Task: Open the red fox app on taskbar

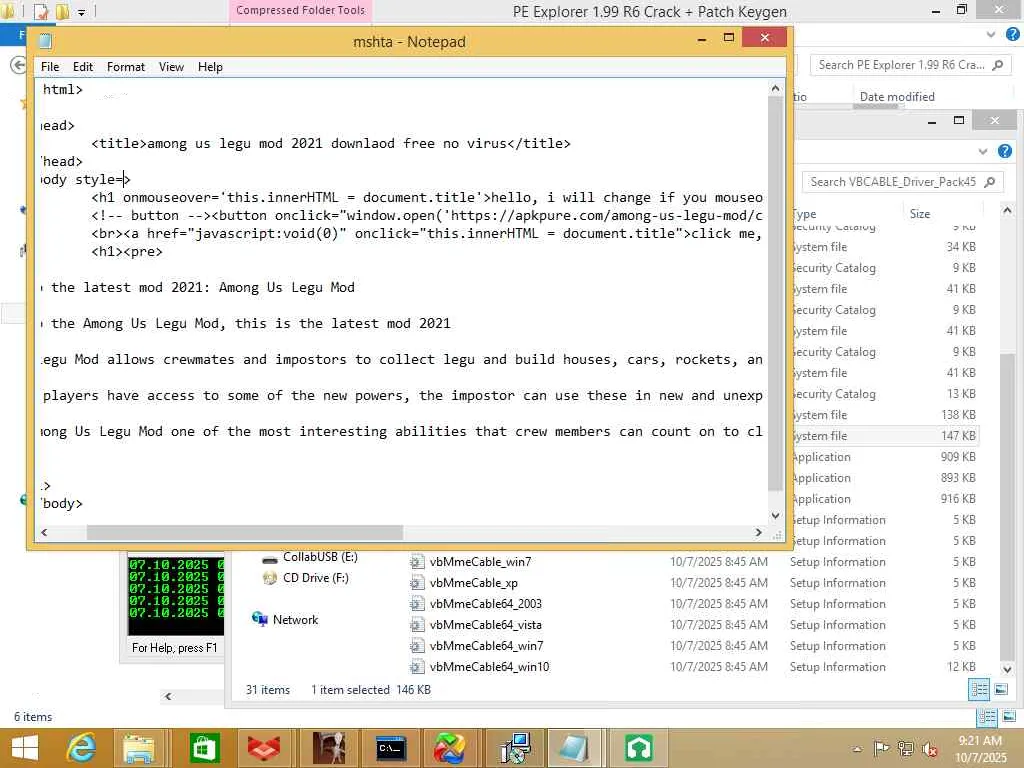Action: point(264,748)
